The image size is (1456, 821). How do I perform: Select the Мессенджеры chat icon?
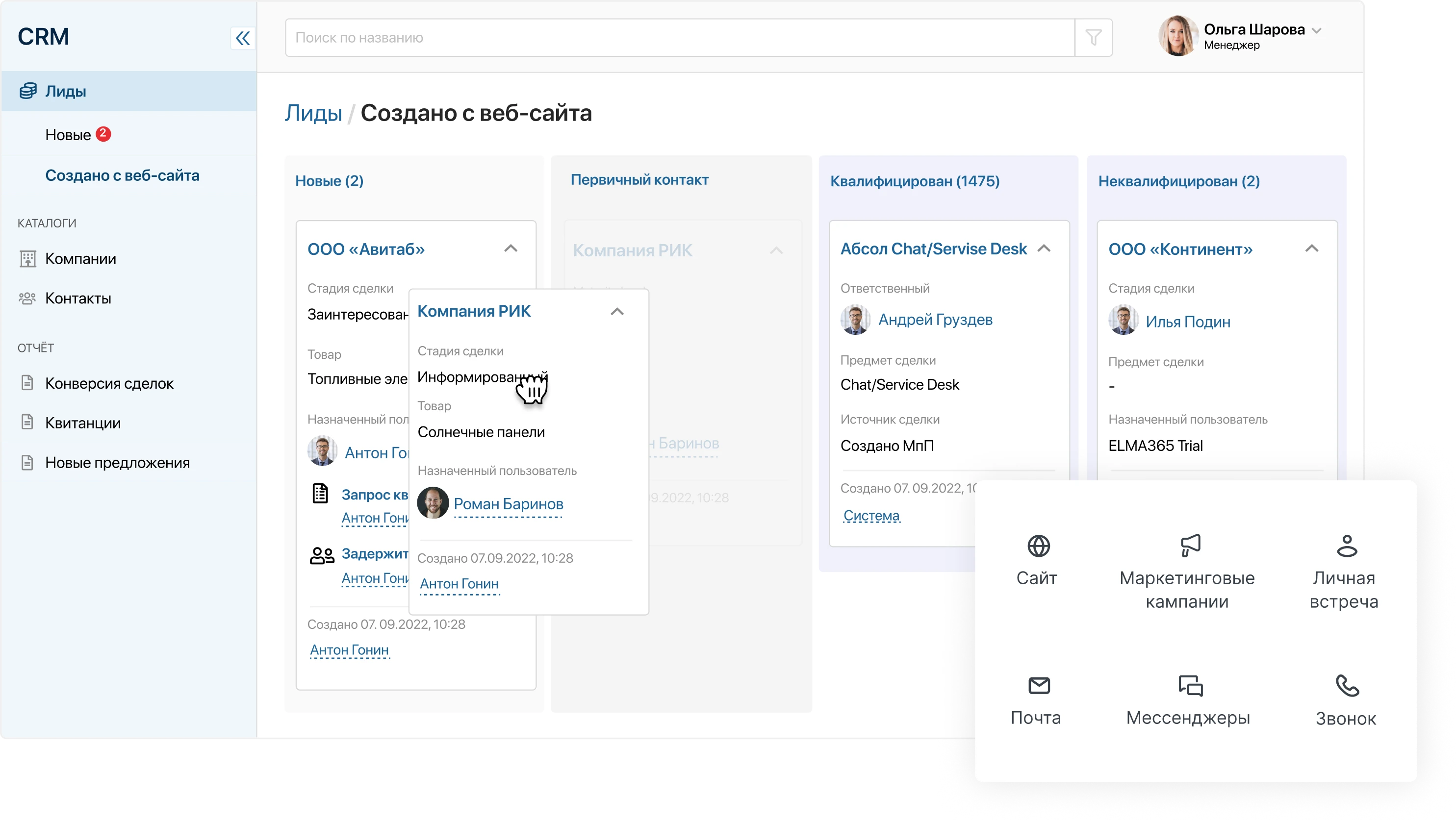tap(1190, 685)
